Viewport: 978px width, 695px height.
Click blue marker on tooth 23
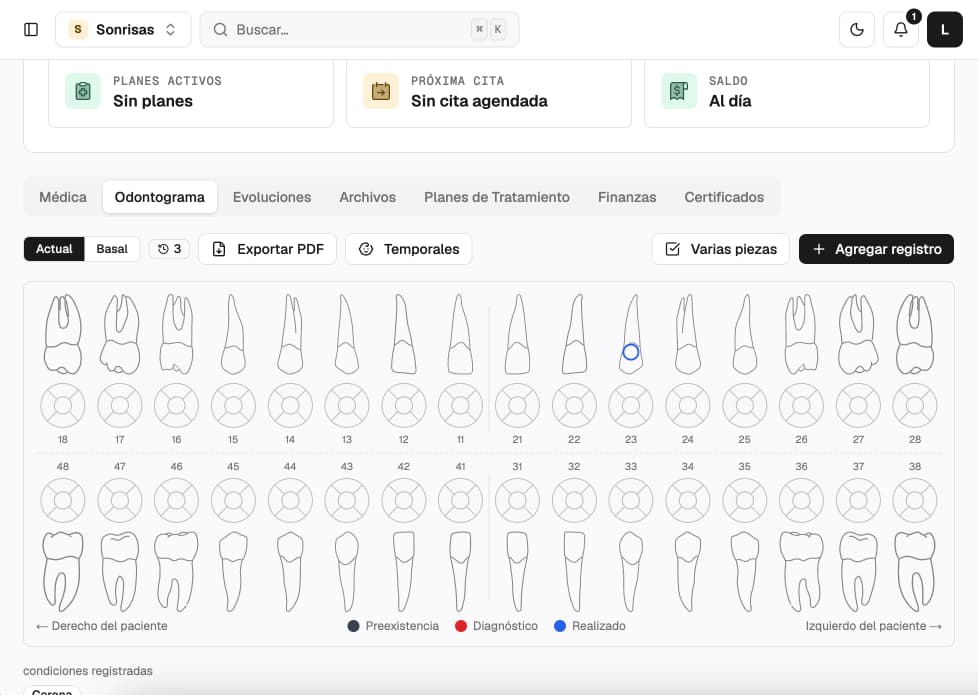(x=631, y=352)
